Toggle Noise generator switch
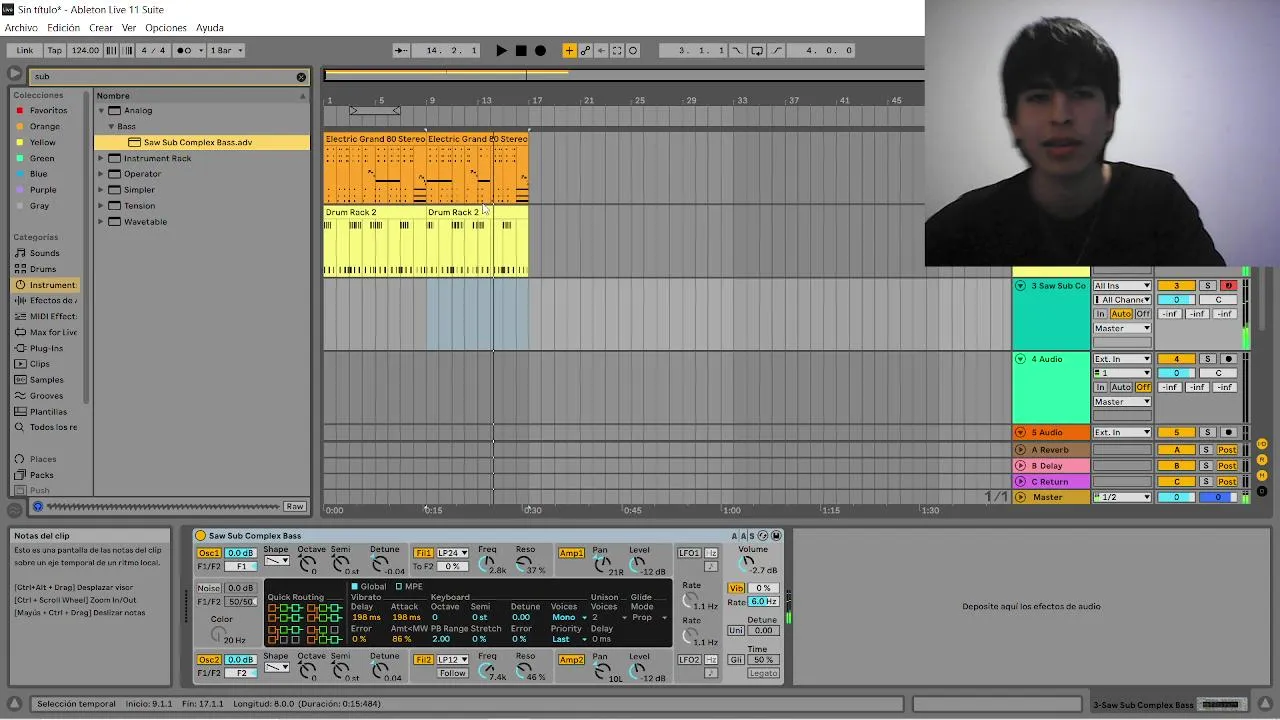The image size is (1280, 720). (x=208, y=588)
